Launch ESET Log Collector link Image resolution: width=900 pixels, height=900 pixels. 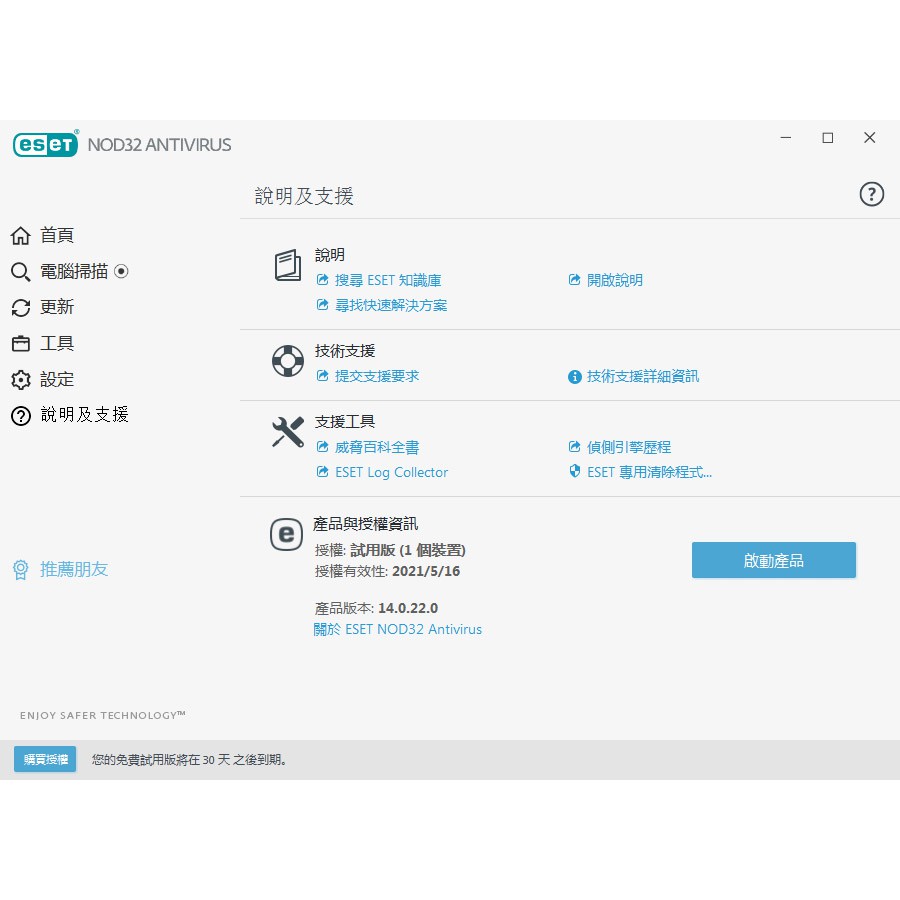pyautogui.click(x=391, y=472)
